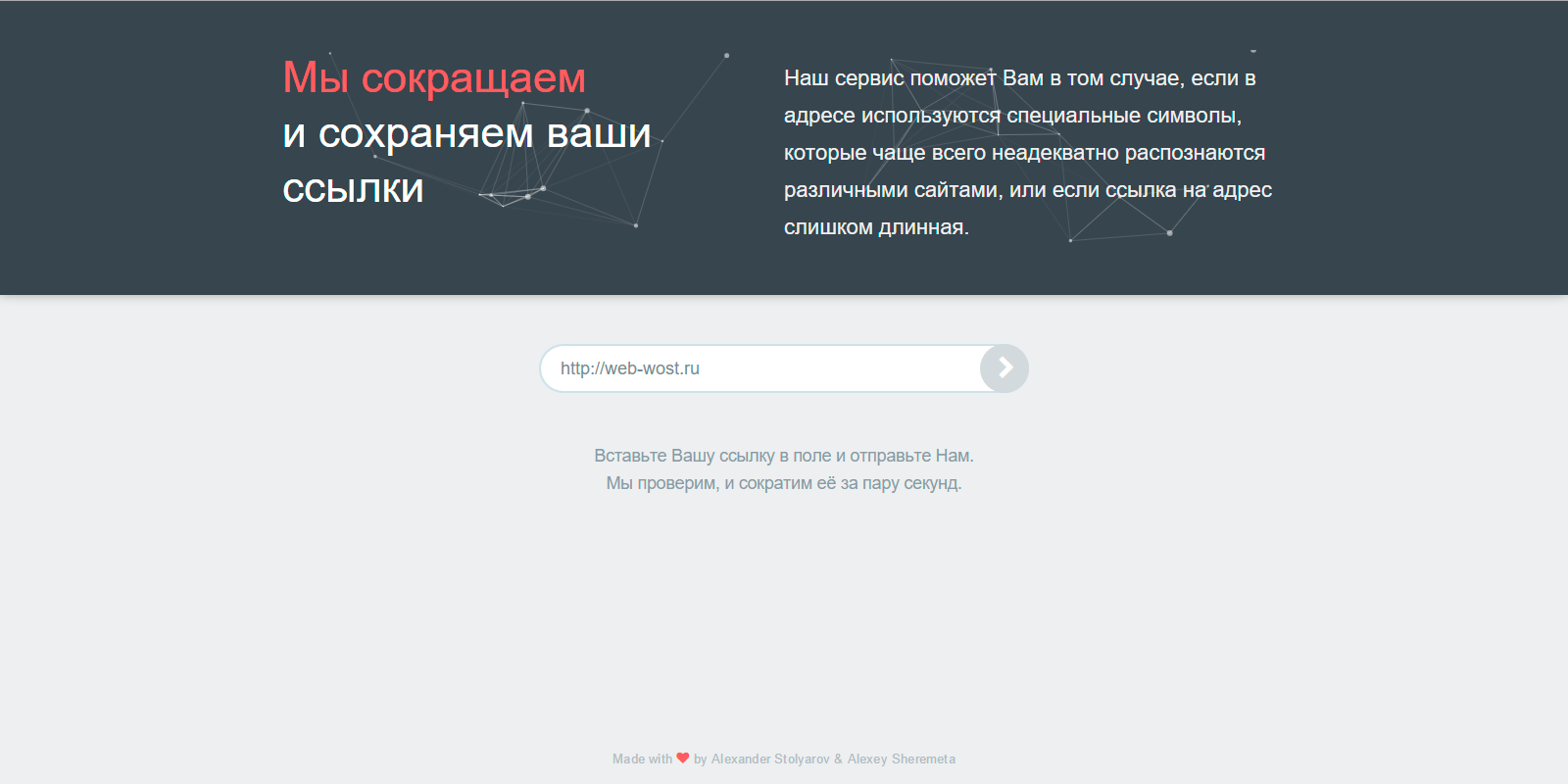Click the red heading "Мы сокращаем"
Viewport: 1568px width, 784px height.
[x=434, y=77]
